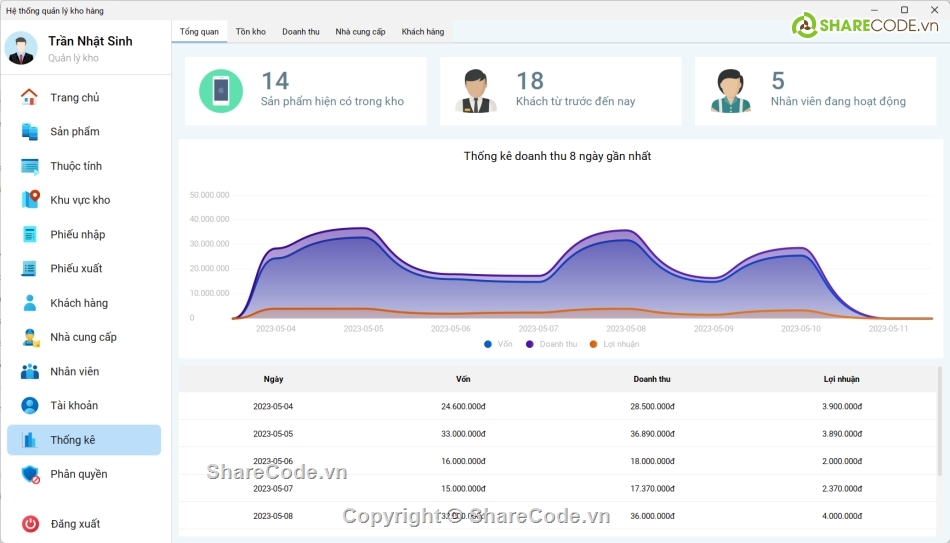This screenshot has width=950, height=543.
Task: Click the red Đăng xuất power icon
Action: [30, 523]
